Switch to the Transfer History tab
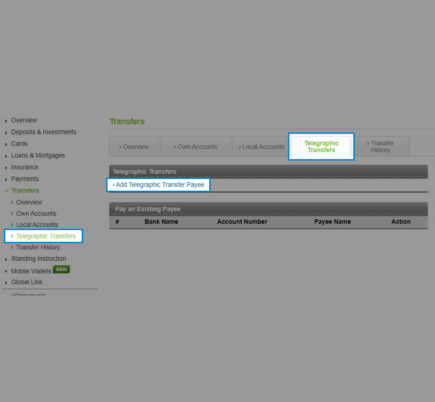 click(381, 147)
